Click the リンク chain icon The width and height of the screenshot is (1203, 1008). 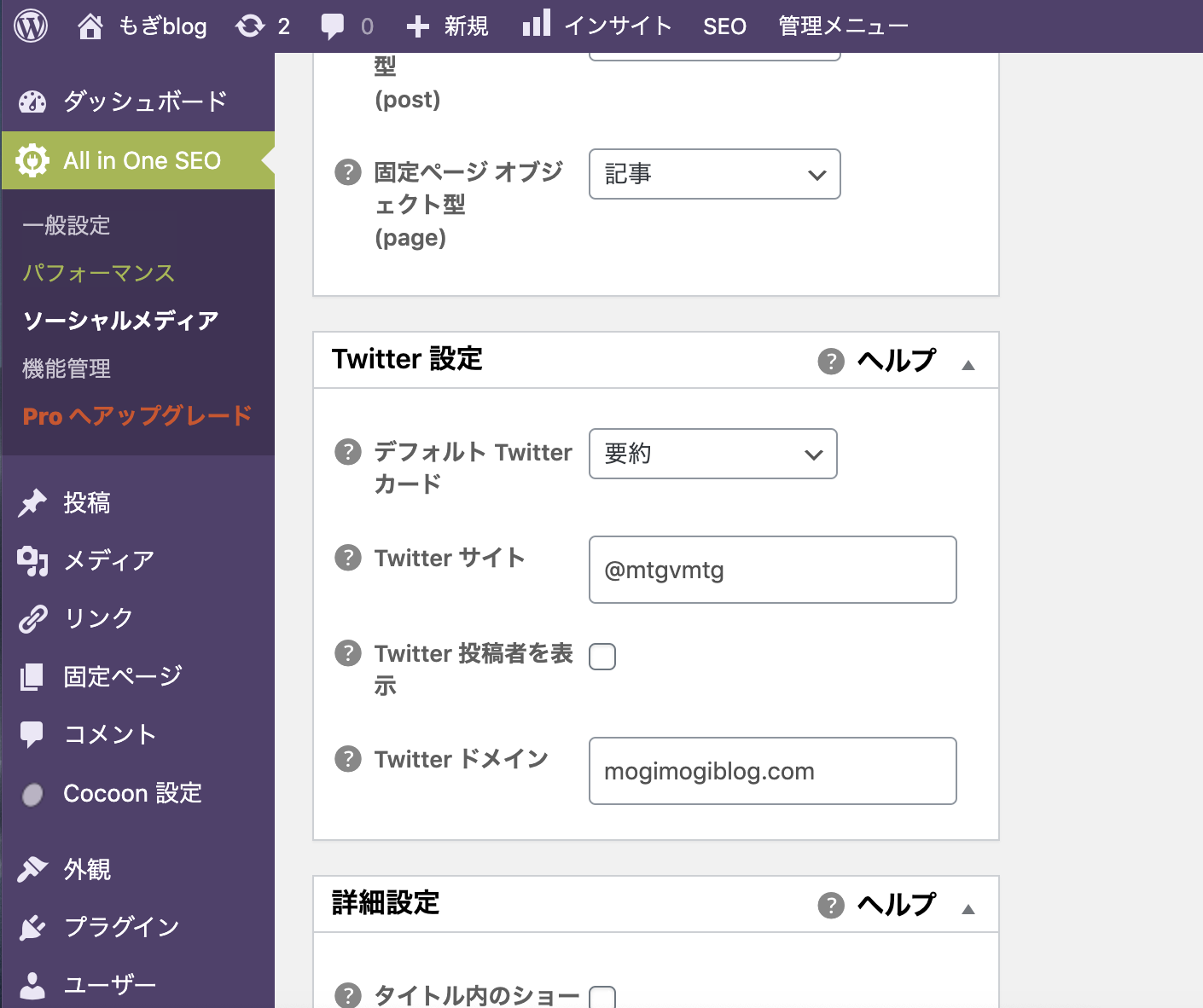point(32,618)
